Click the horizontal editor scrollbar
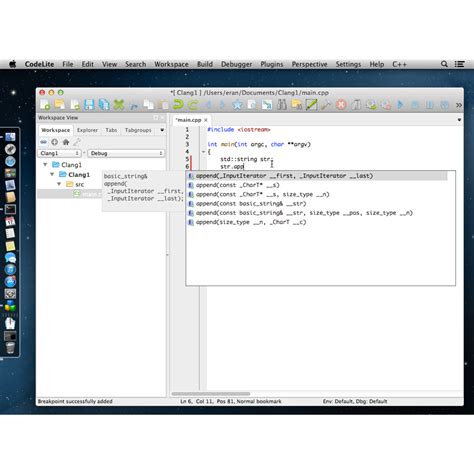 (x=211, y=394)
